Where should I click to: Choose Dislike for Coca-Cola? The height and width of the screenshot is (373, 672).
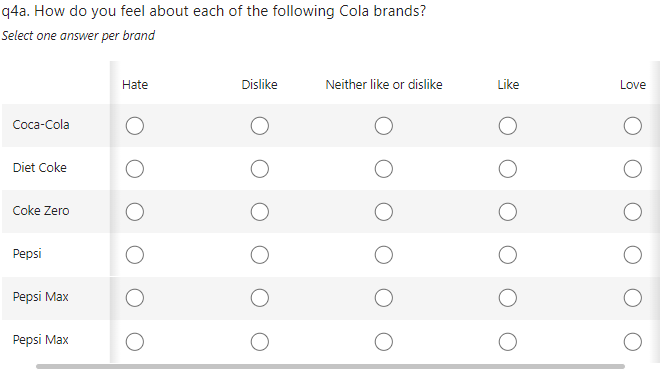click(x=260, y=126)
